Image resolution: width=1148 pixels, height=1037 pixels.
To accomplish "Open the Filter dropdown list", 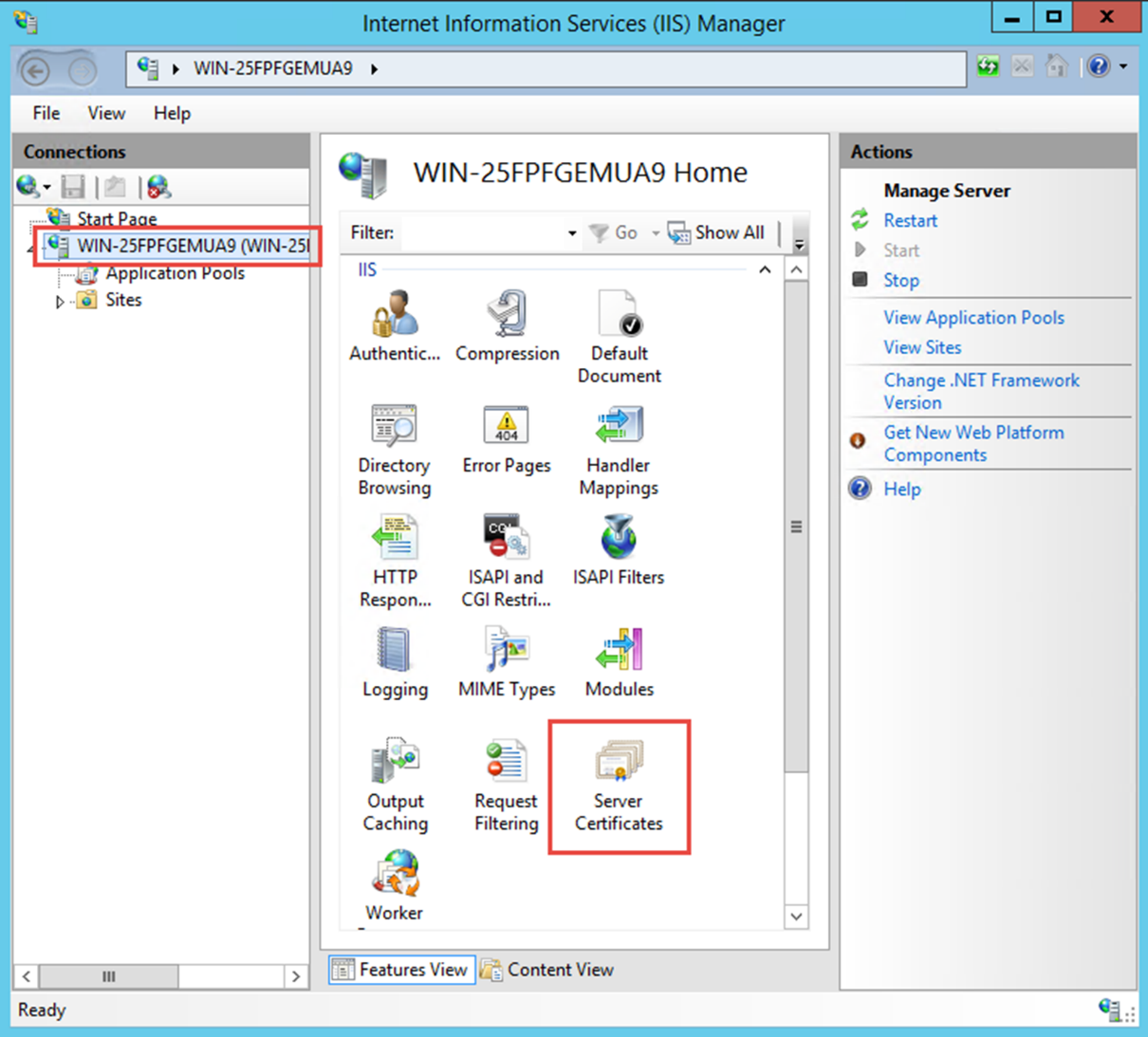I will pyautogui.click(x=572, y=233).
